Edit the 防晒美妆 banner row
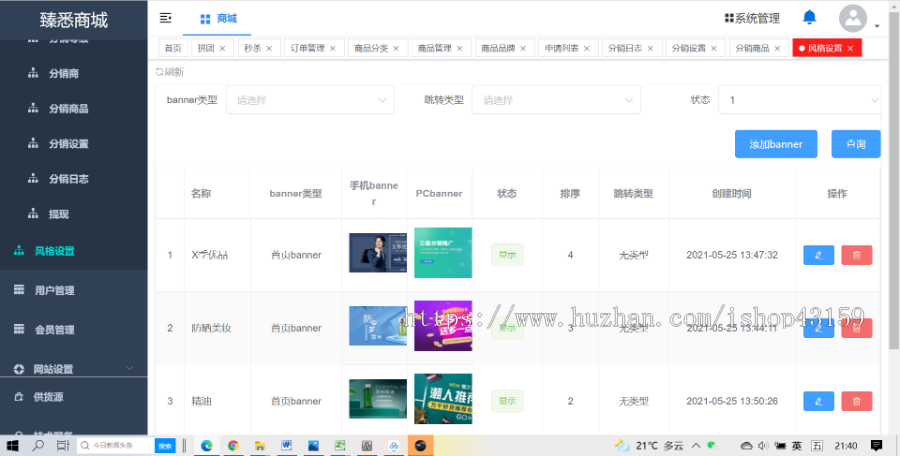This screenshot has height=456, width=900. click(818, 328)
